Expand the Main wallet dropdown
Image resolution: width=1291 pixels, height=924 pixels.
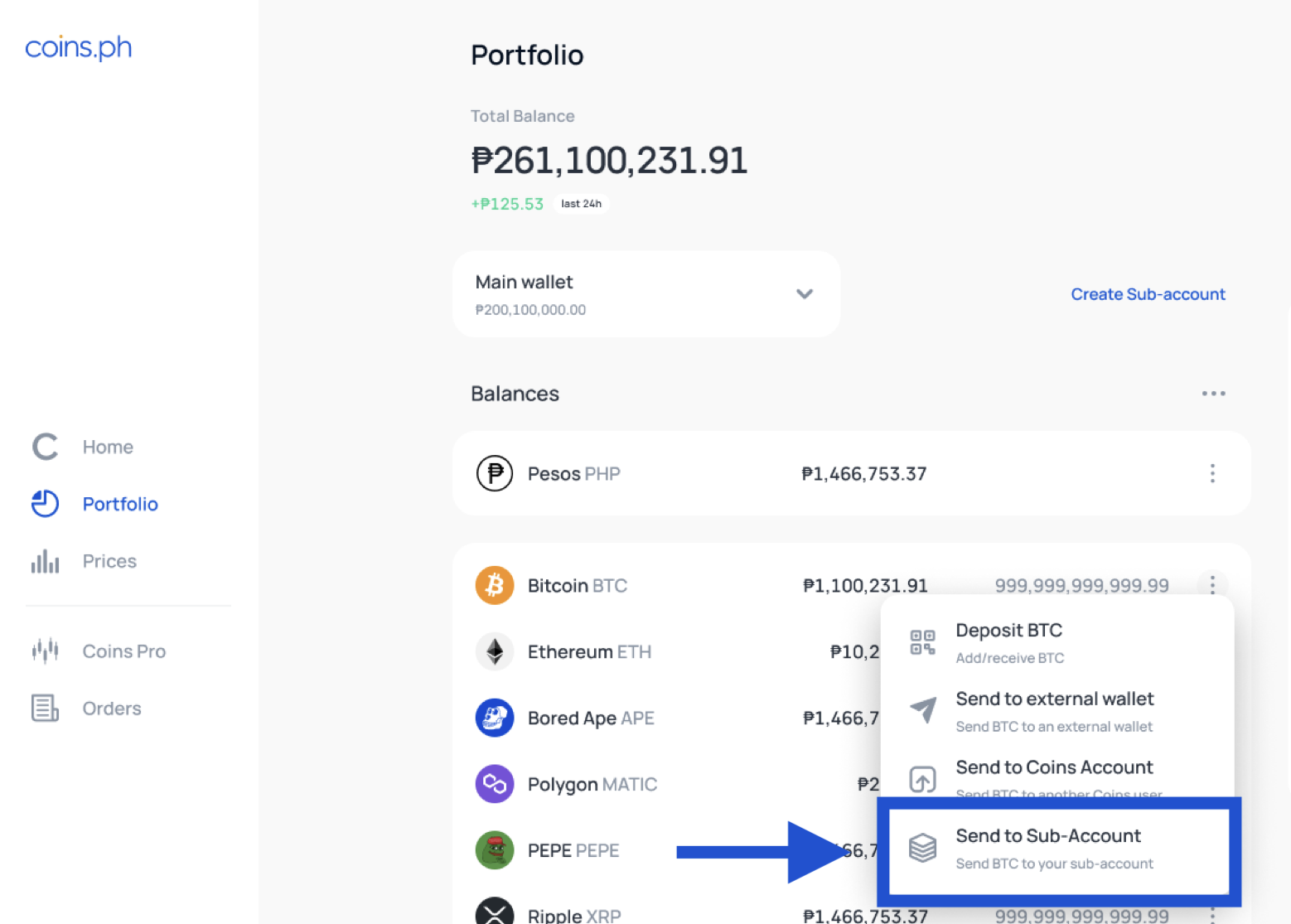646,294
